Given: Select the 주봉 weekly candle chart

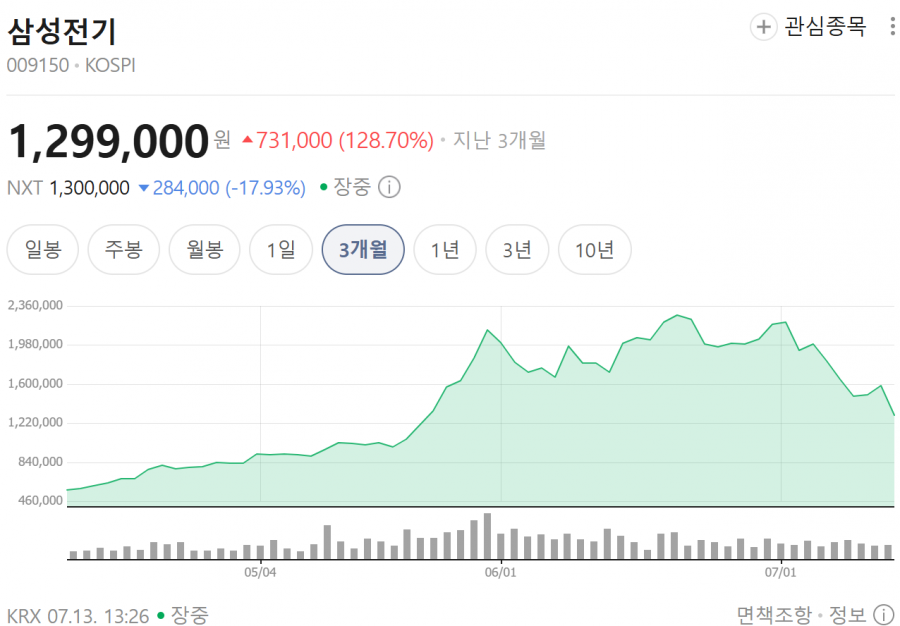Looking at the screenshot, I should pyautogui.click(x=123, y=250).
